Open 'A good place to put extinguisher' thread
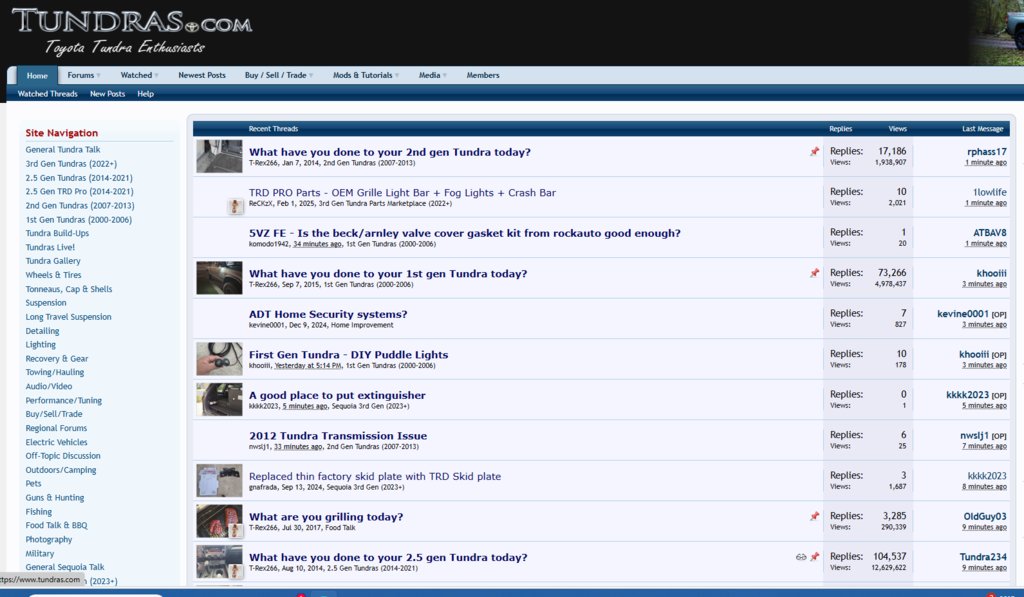1024x597 pixels. [x=337, y=395]
